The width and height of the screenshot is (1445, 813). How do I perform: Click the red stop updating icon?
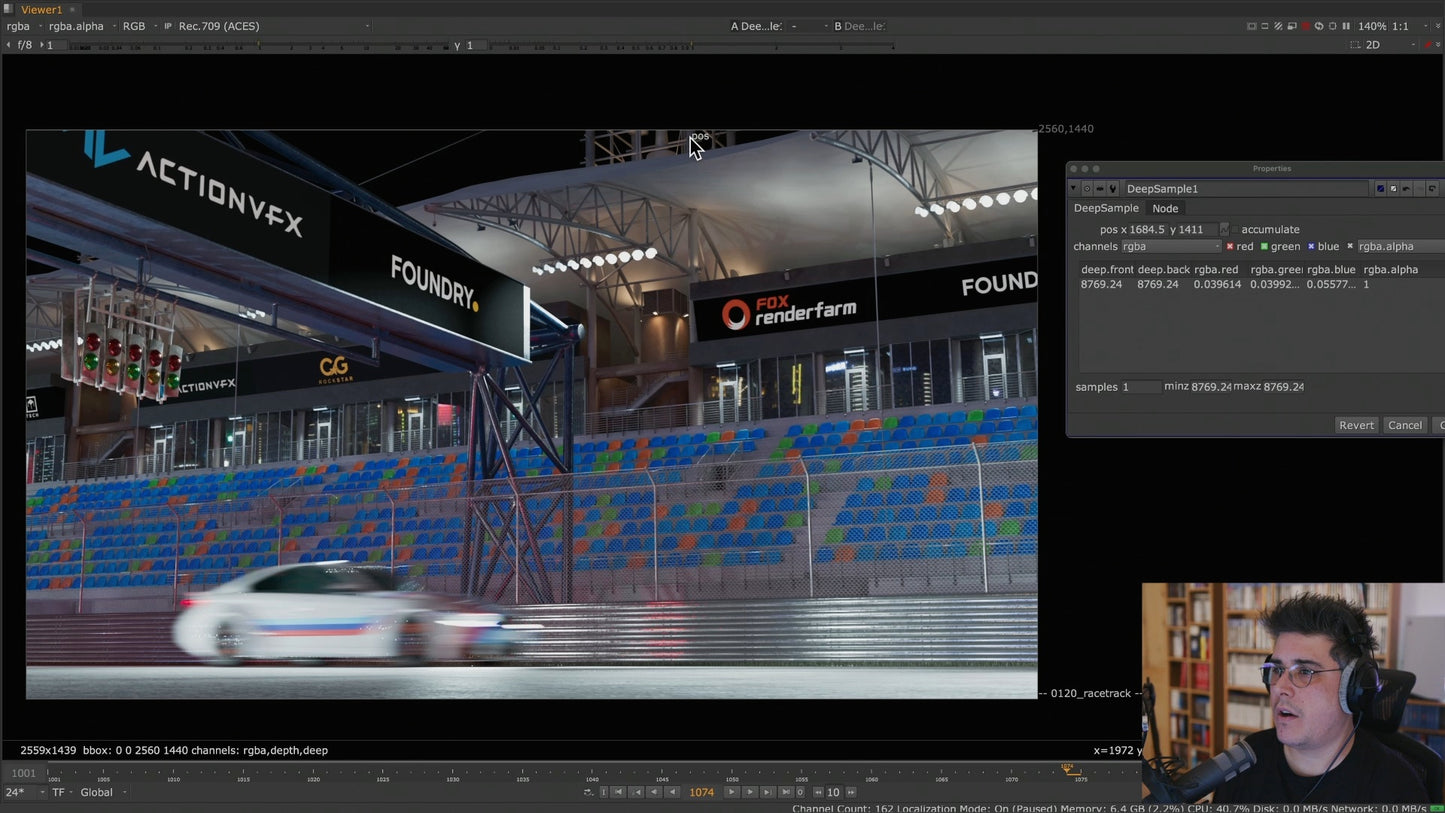coord(1305,26)
